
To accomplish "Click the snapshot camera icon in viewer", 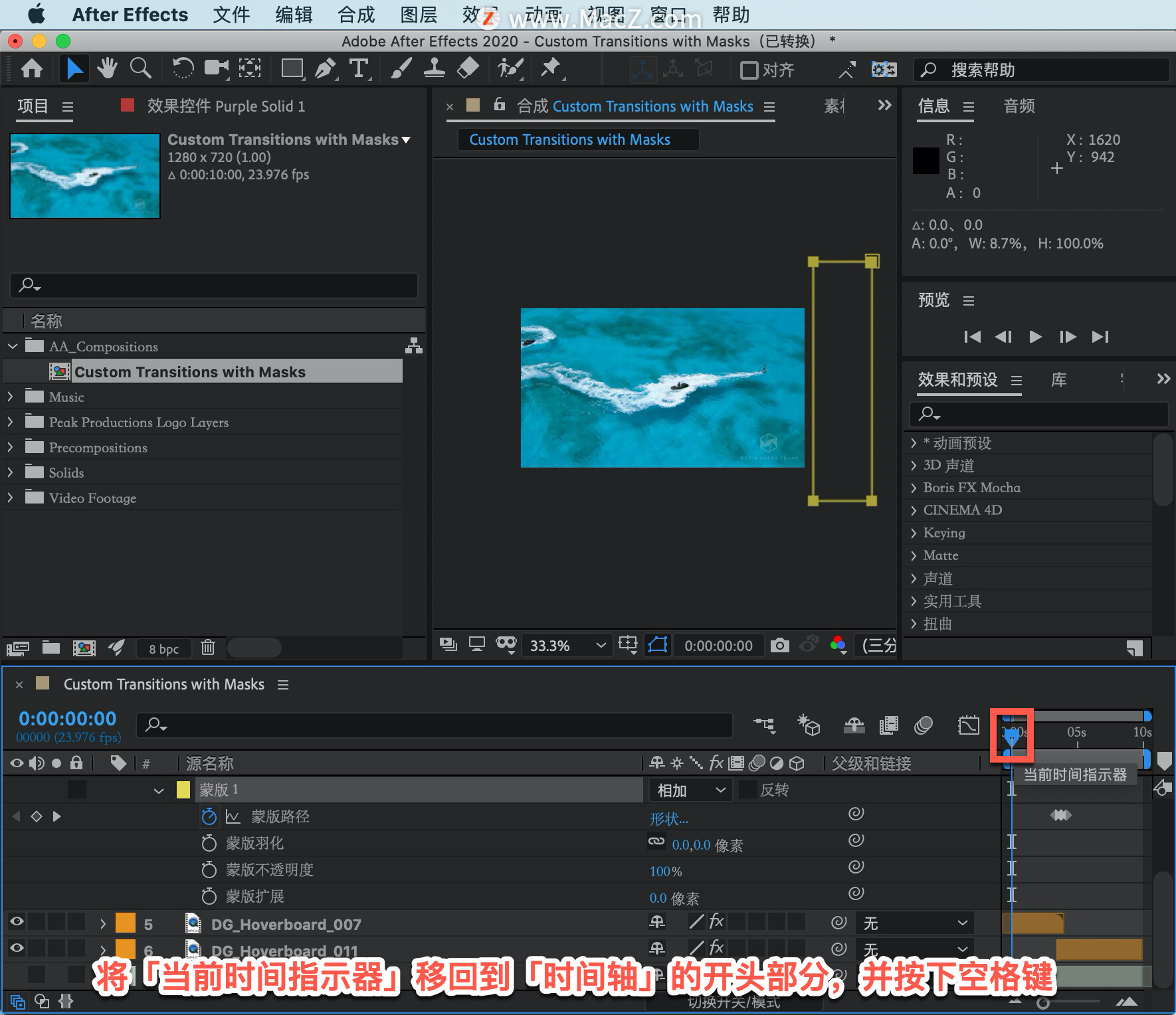I will (779, 645).
